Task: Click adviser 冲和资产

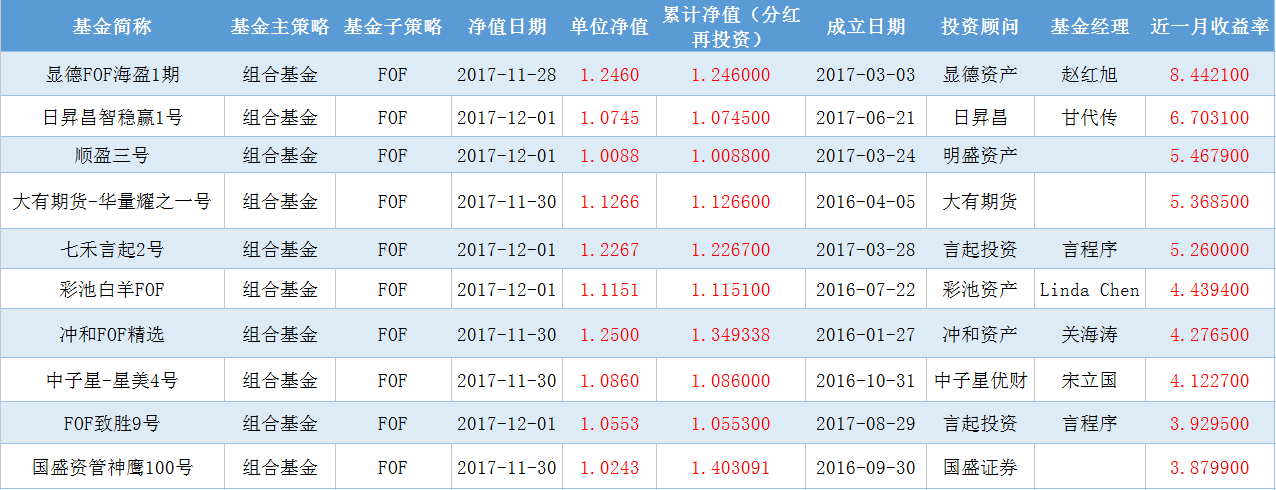Action: pos(980,335)
